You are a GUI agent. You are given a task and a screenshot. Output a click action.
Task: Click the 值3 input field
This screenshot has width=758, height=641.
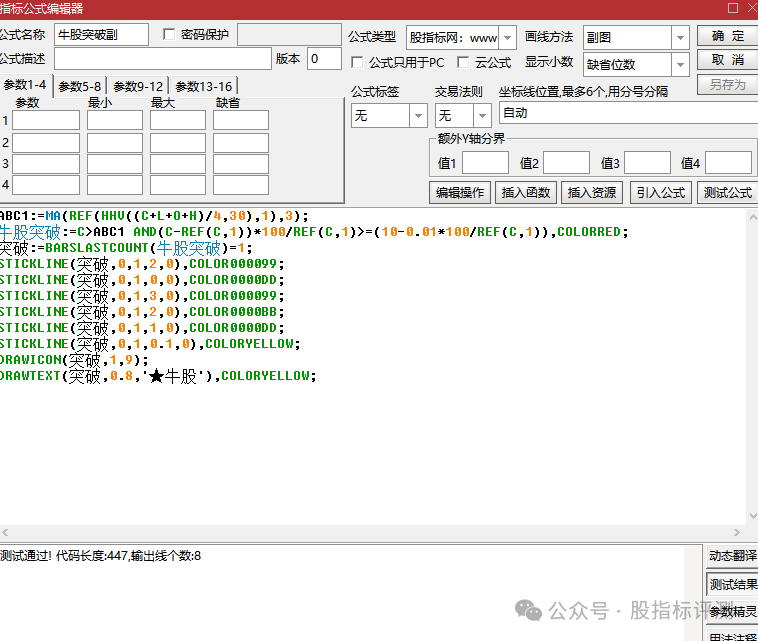[647, 163]
